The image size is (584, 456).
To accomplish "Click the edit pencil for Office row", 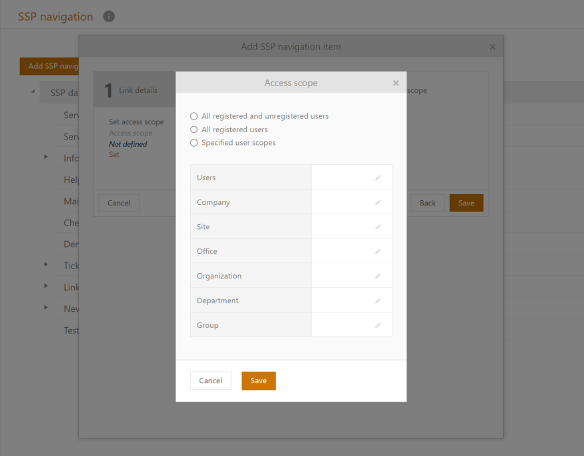I will pos(378,251).
